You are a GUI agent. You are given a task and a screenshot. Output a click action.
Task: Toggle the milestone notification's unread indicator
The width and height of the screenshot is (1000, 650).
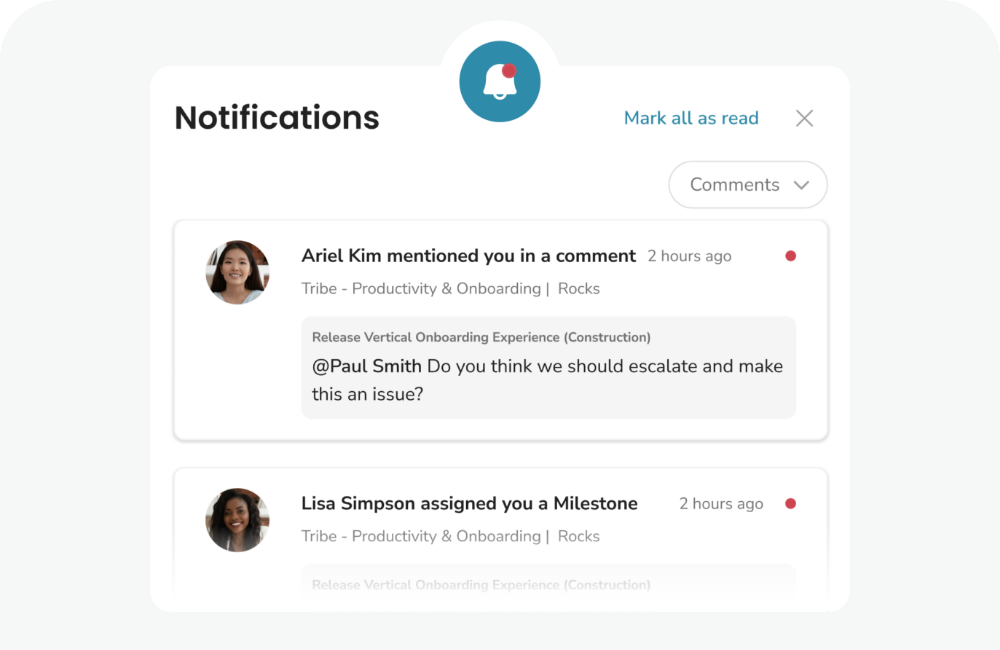point(790,503)
